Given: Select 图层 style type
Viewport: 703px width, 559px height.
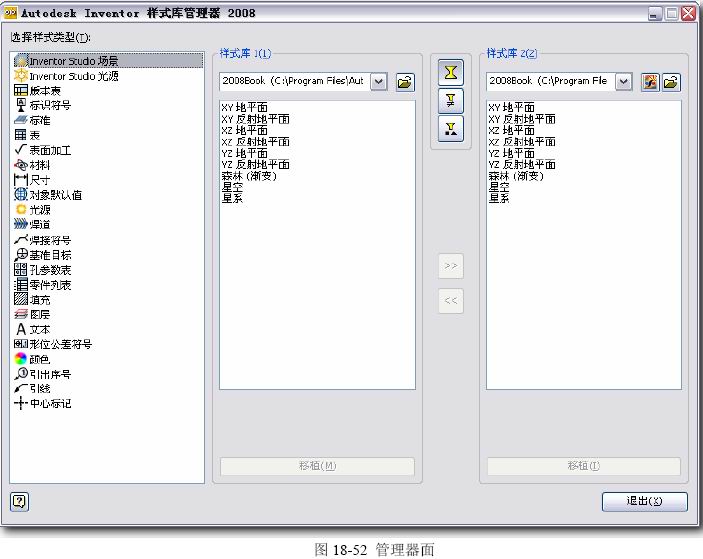Looking at the screenshot, I should (x=32, y=314).
